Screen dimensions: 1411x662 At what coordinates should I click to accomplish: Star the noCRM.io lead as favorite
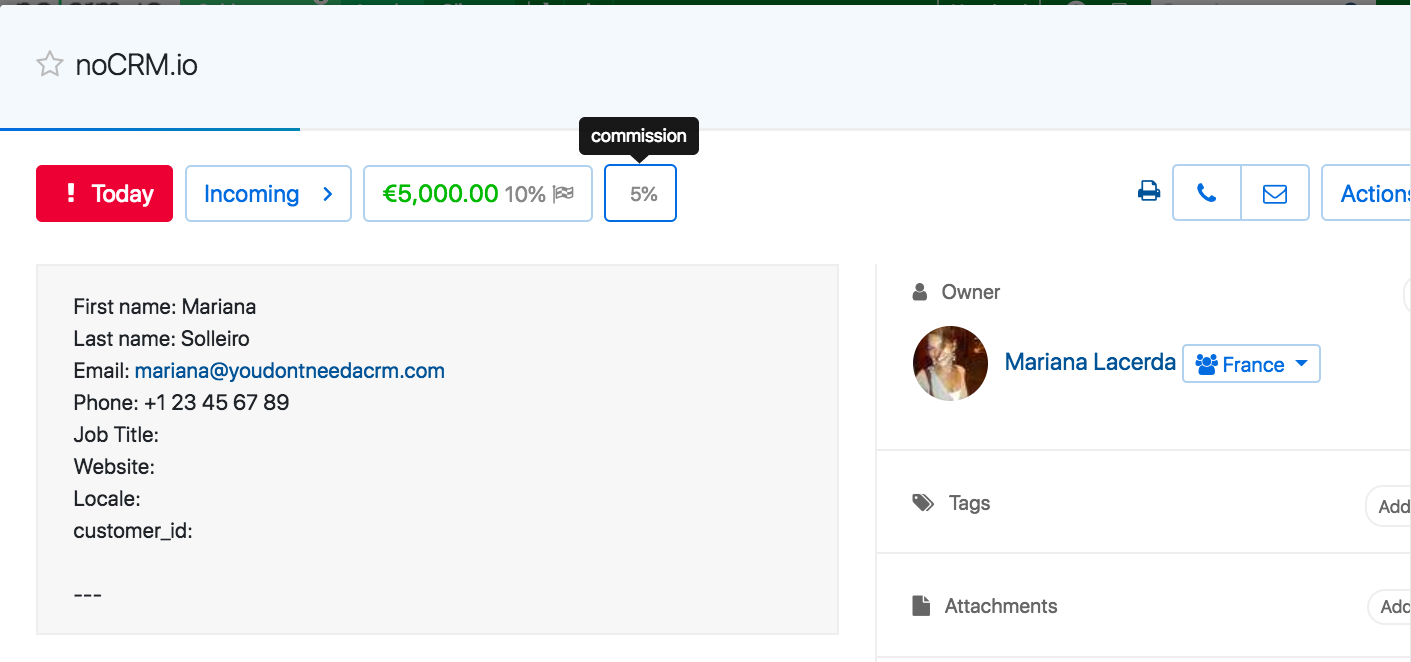pos(49,65)
